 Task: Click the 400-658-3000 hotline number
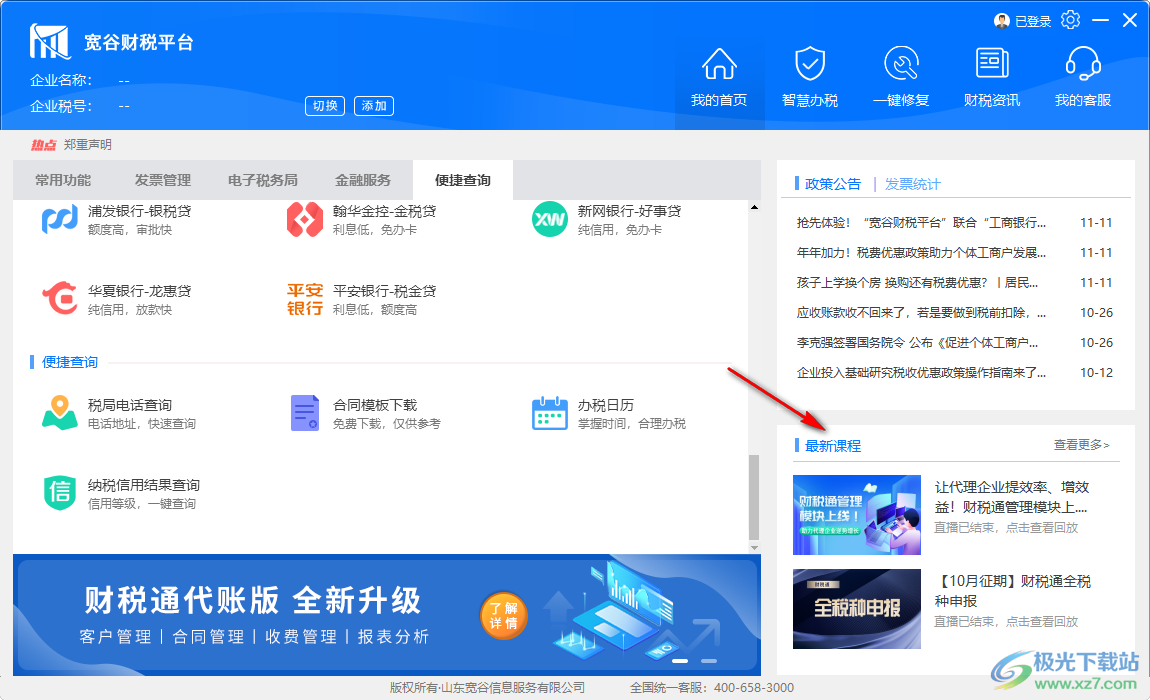click(754, 688)
